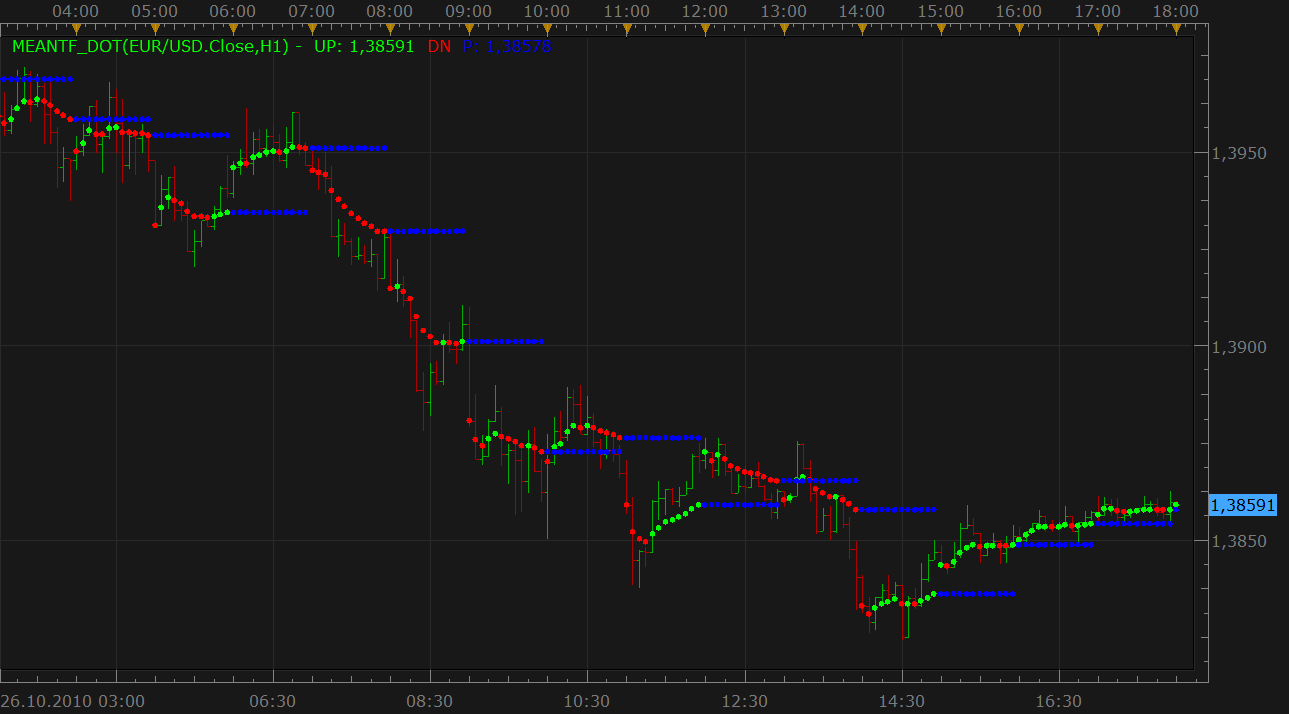Screen dimensions: 1289x714
Task: Click the 13:00 session marker triangle
Action: click(784, 28)
